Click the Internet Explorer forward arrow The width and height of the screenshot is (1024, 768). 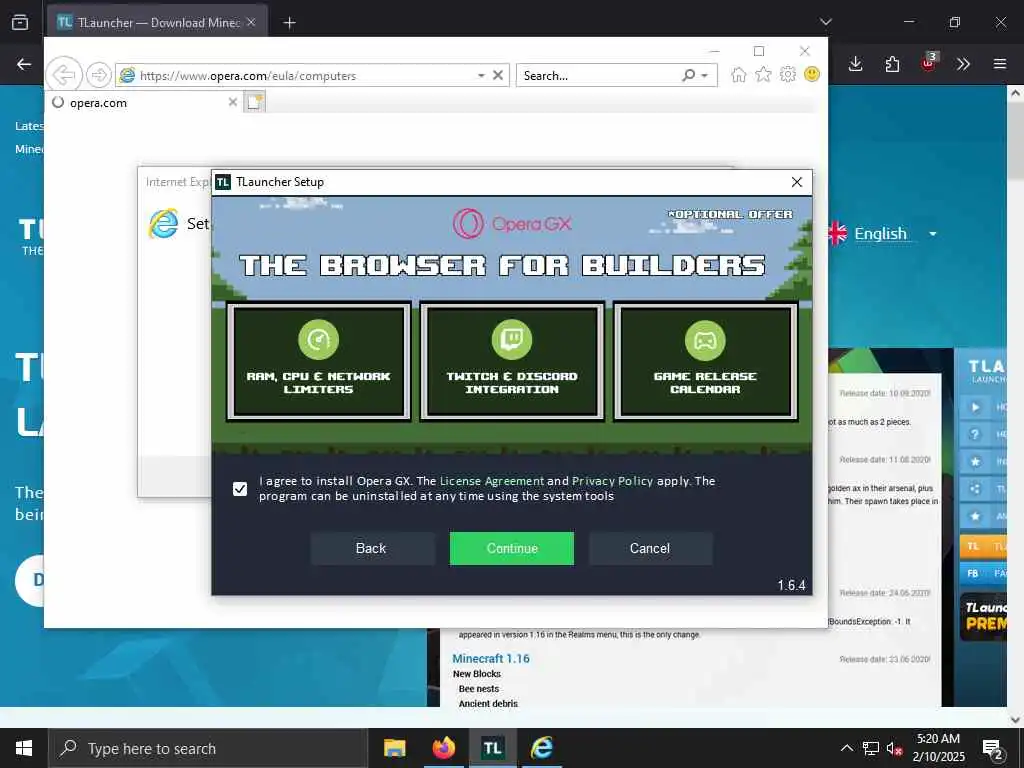pyautogui.click(x=99, y=75)
